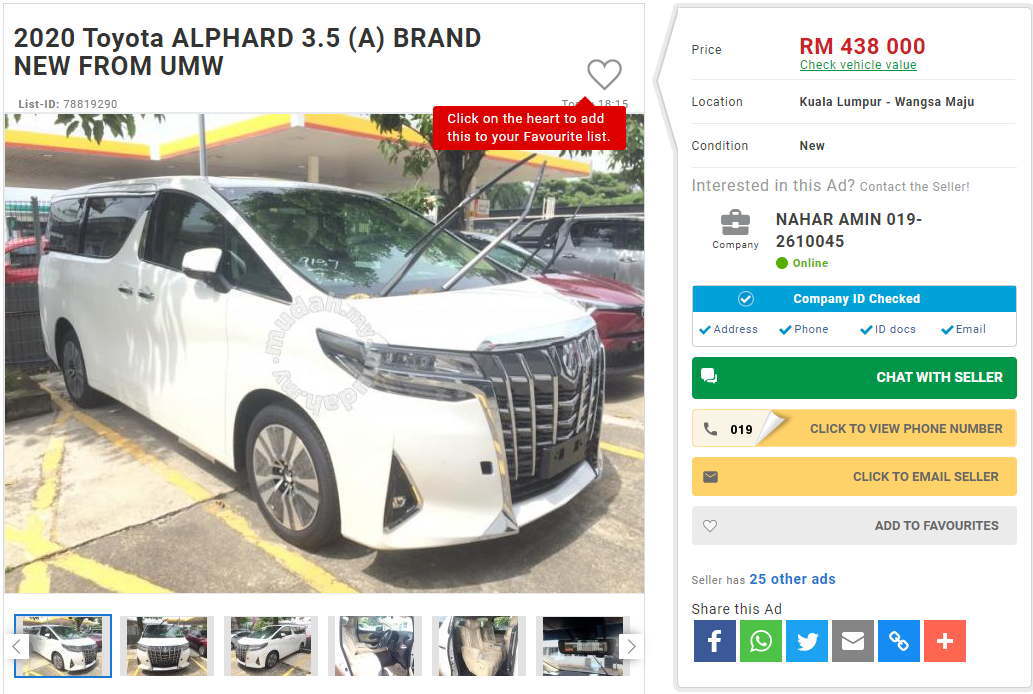Share this ad via WhatsApp
Image resolution: width=1033 pixels, height=694 pixels.
click(x=760, y=641)
